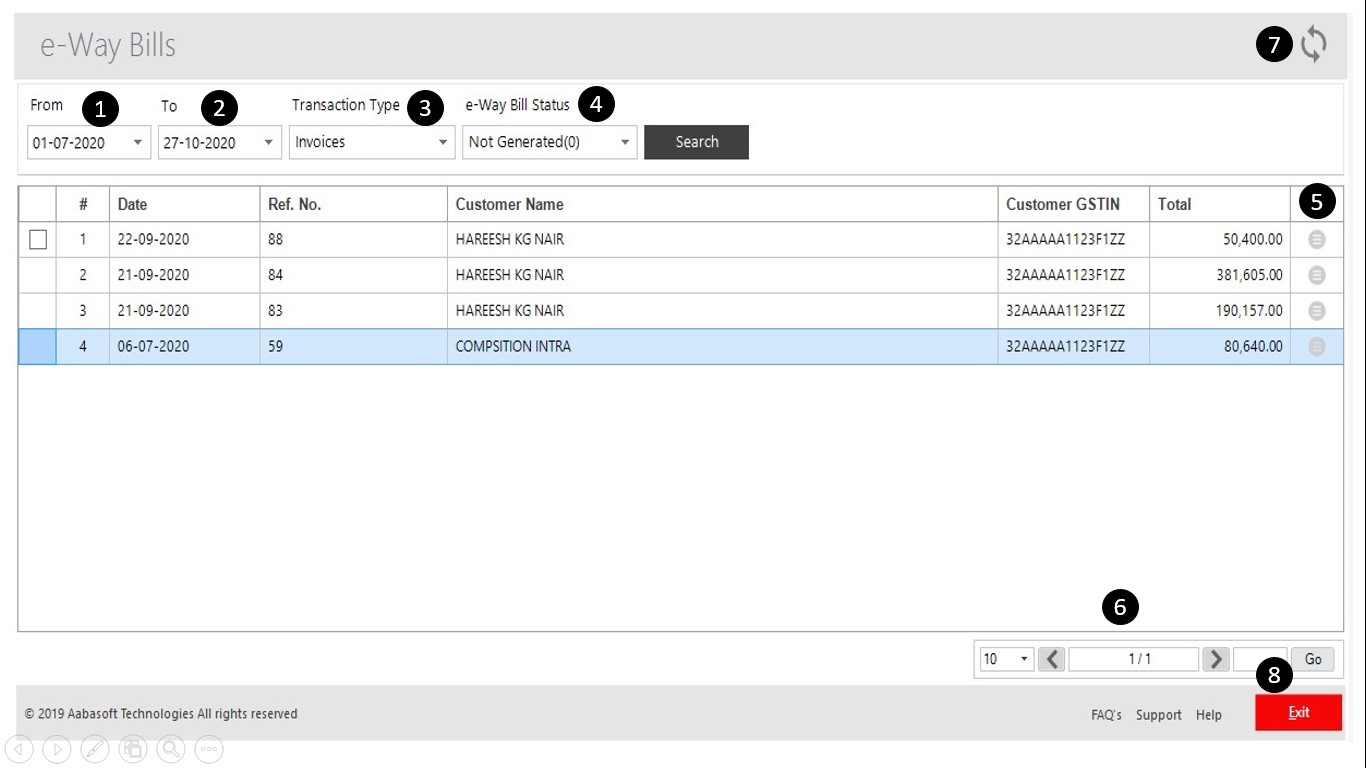
Task: Open the Help link
Action: point(1209,715)
